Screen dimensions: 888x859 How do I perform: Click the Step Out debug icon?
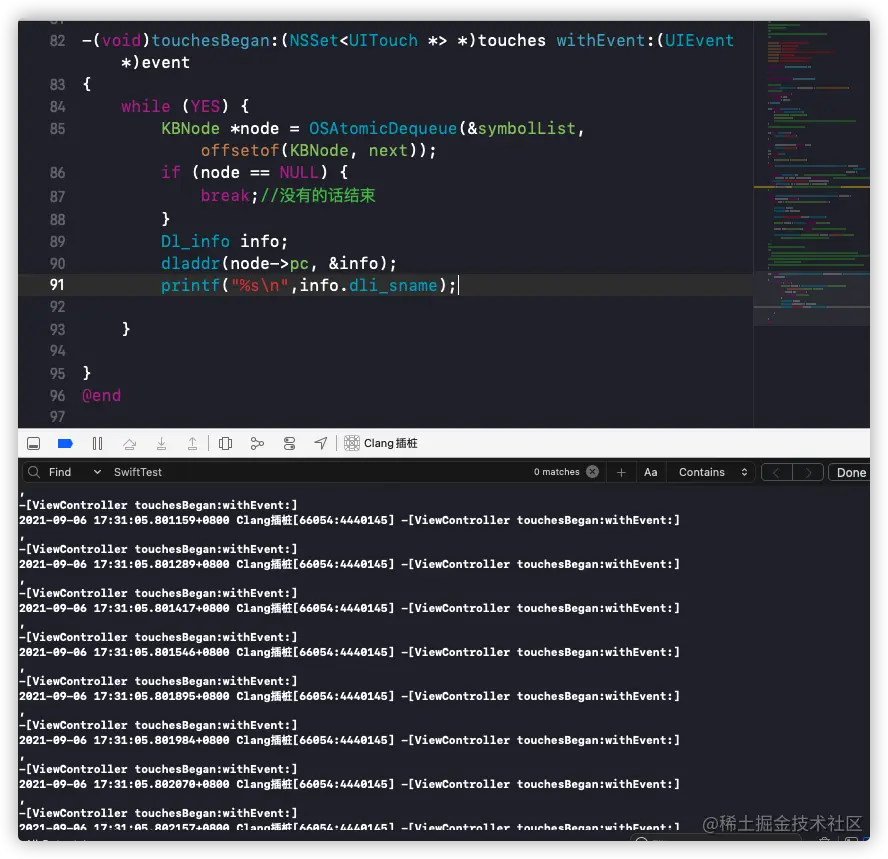tap(193, 443)
